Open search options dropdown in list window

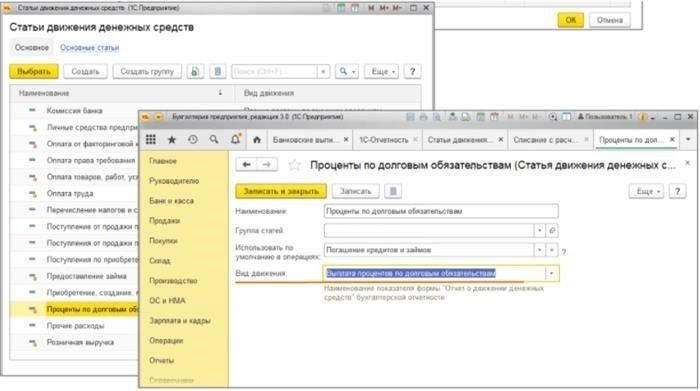[x=347, y=71]
